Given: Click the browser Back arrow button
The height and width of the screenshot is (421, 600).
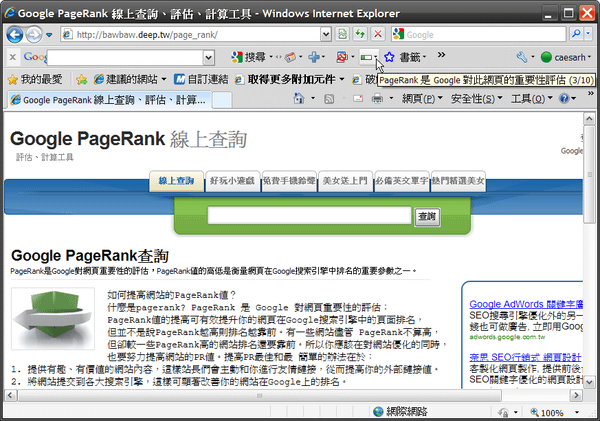Looking at the screenshot, I should (x=15, y=35).
